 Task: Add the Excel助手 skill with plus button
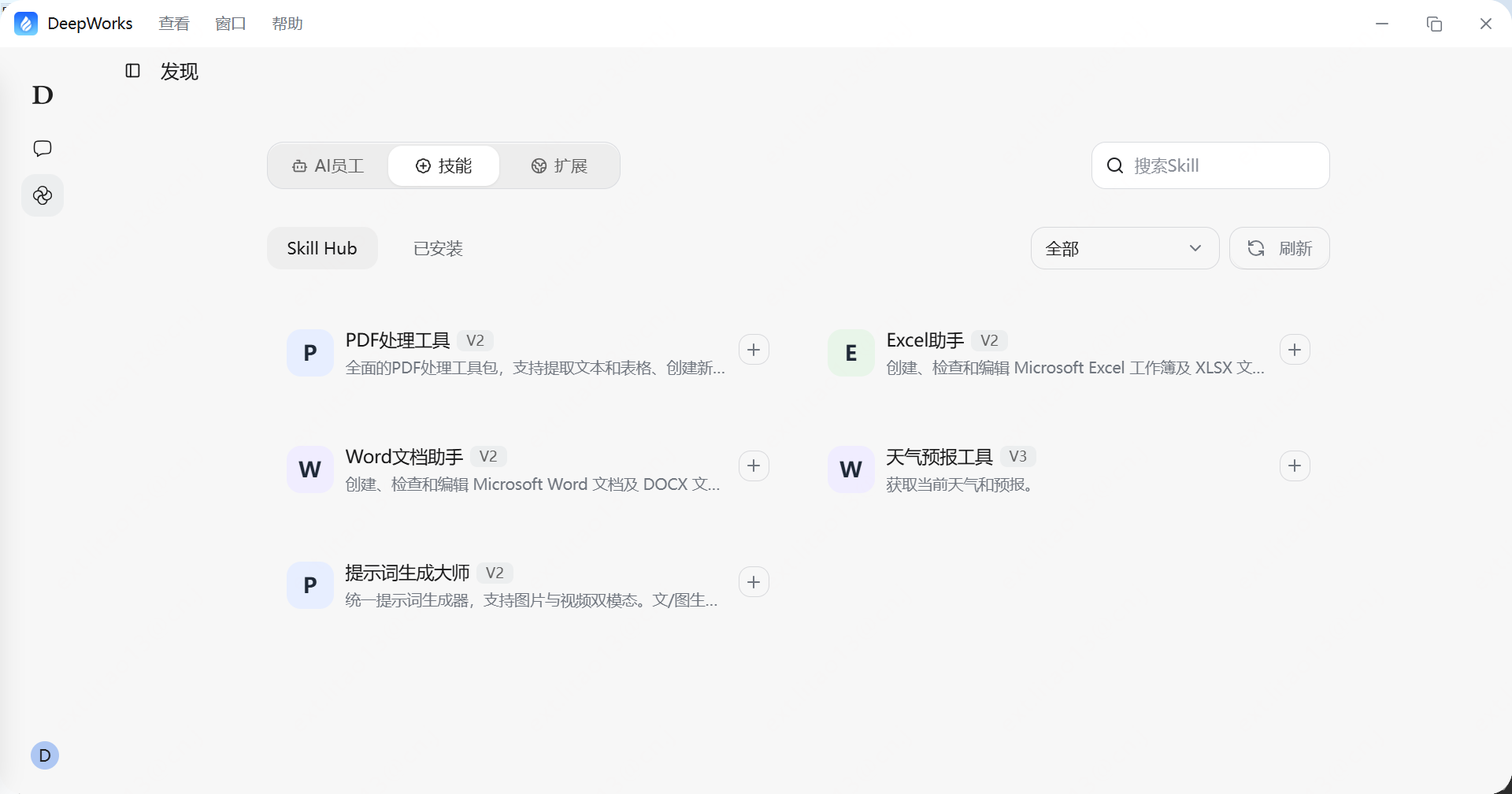(1295, 350)
